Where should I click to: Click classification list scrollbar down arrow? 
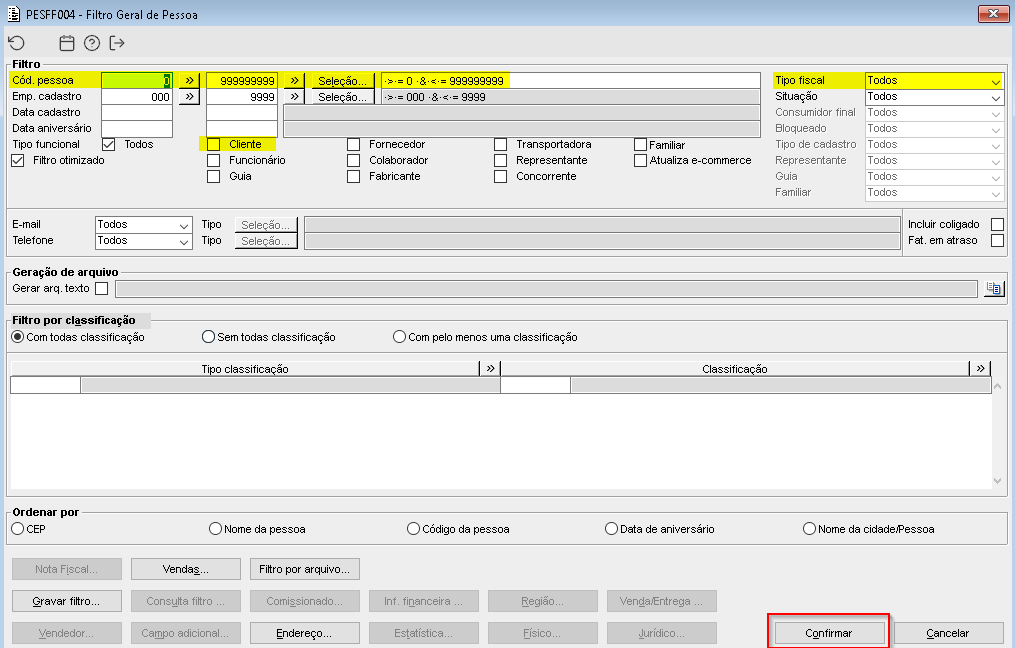(998, 481)
